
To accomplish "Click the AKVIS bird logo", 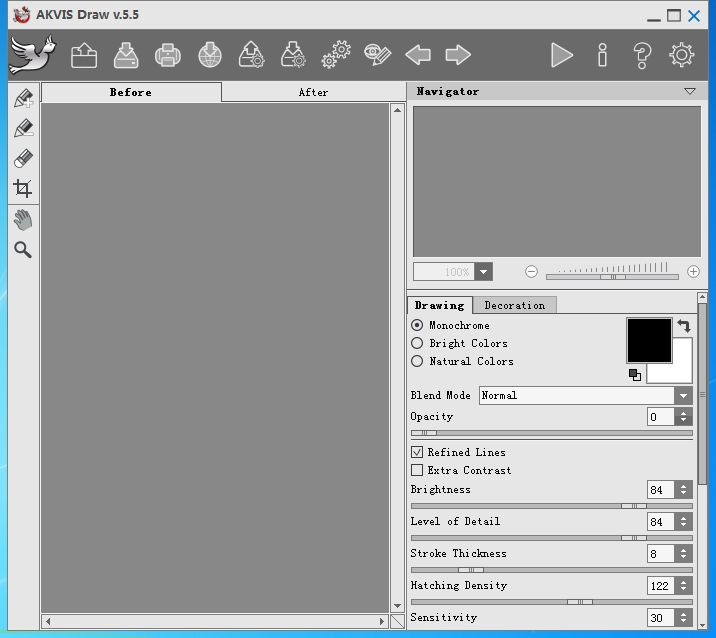I will click(x=33, y=54).
